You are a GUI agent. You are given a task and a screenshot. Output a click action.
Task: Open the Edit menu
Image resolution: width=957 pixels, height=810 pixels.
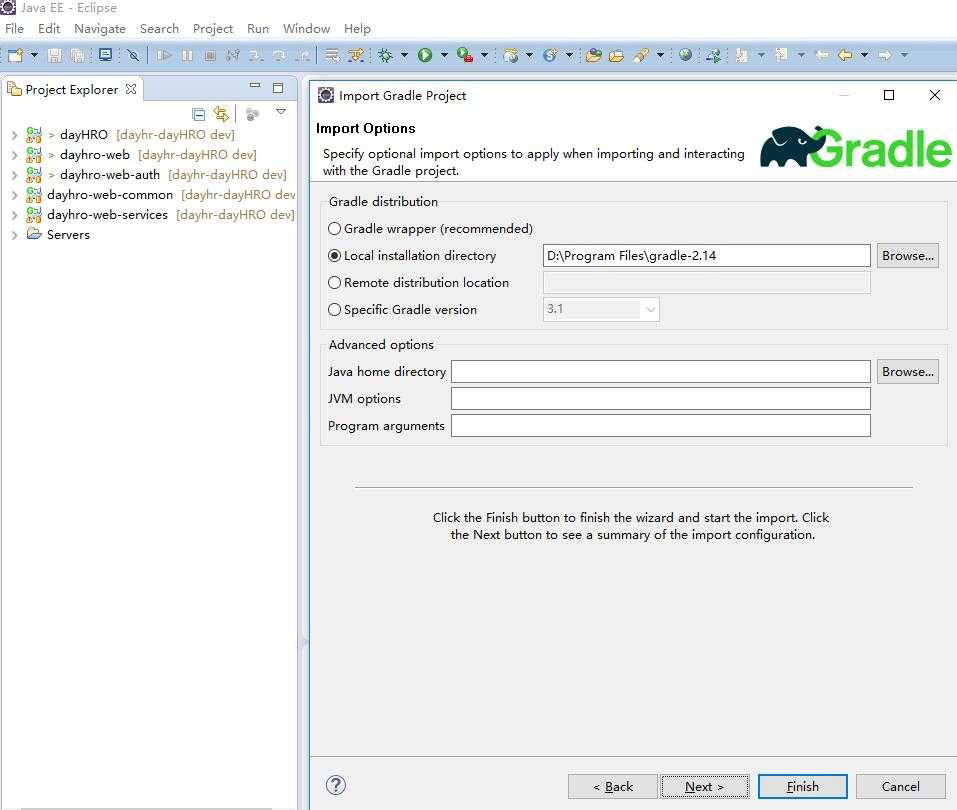(49, 29)
